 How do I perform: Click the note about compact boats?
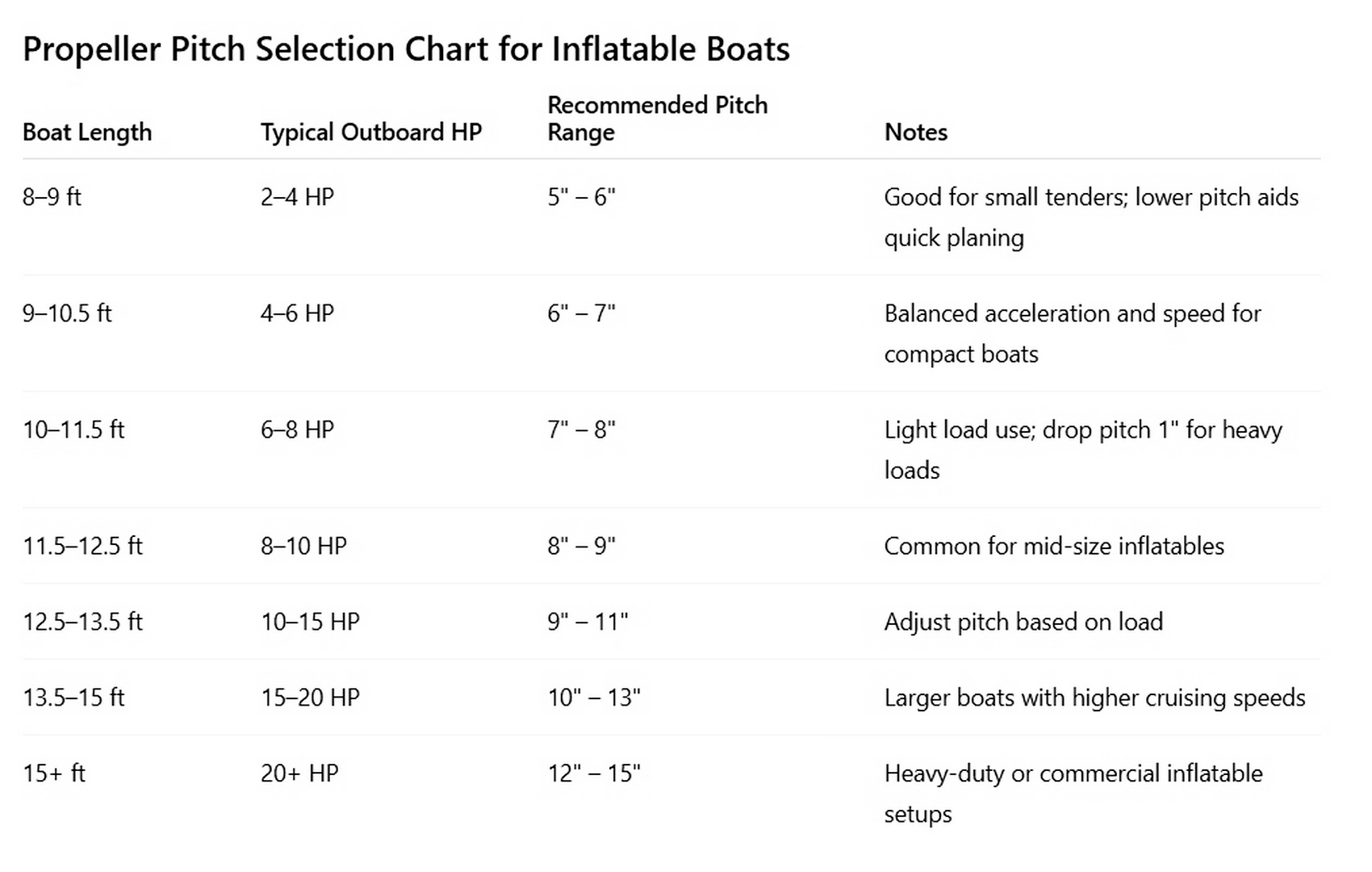coord(1073,333)
